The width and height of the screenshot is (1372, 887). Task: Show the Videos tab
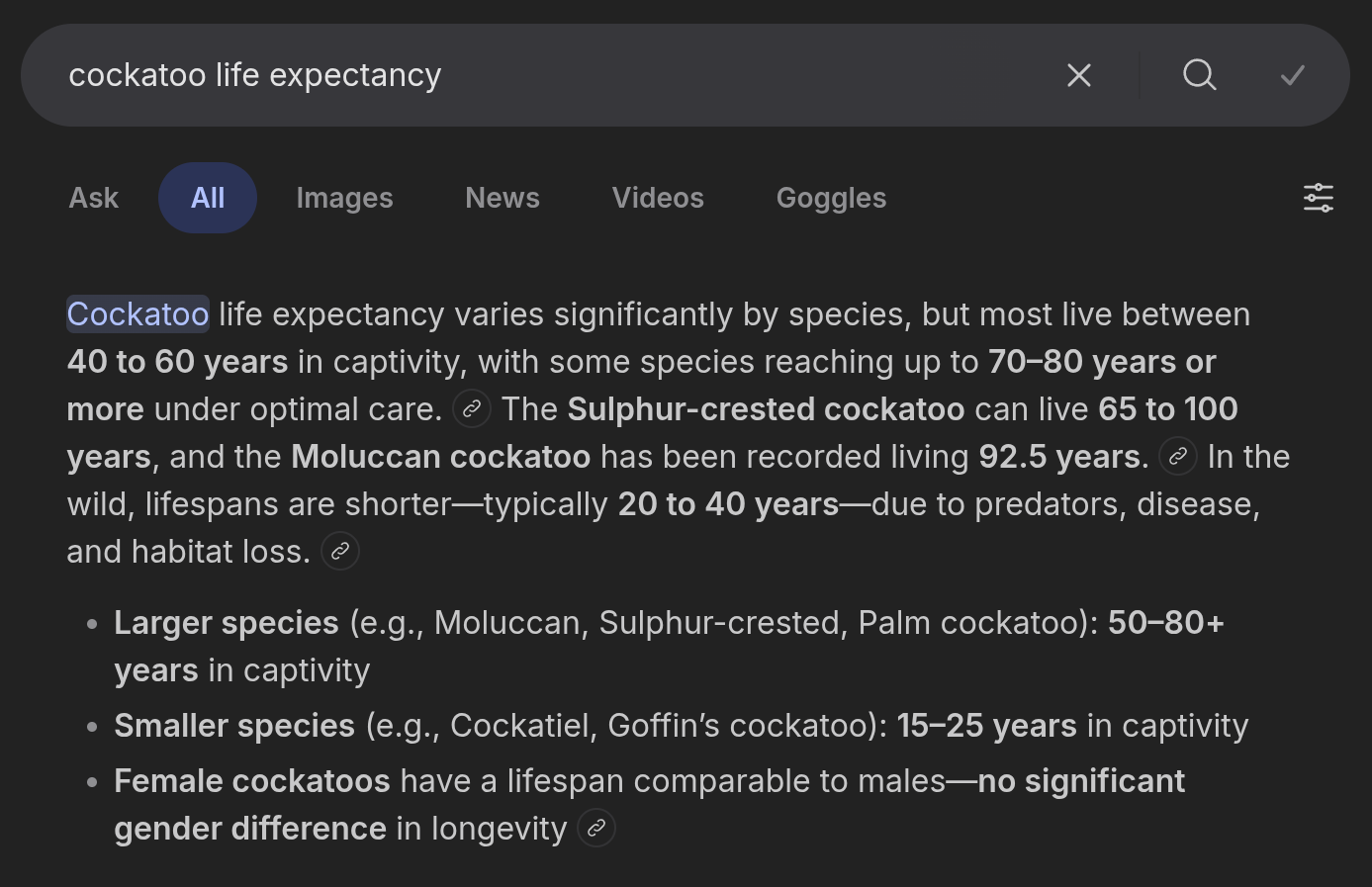tap(658, 198)
